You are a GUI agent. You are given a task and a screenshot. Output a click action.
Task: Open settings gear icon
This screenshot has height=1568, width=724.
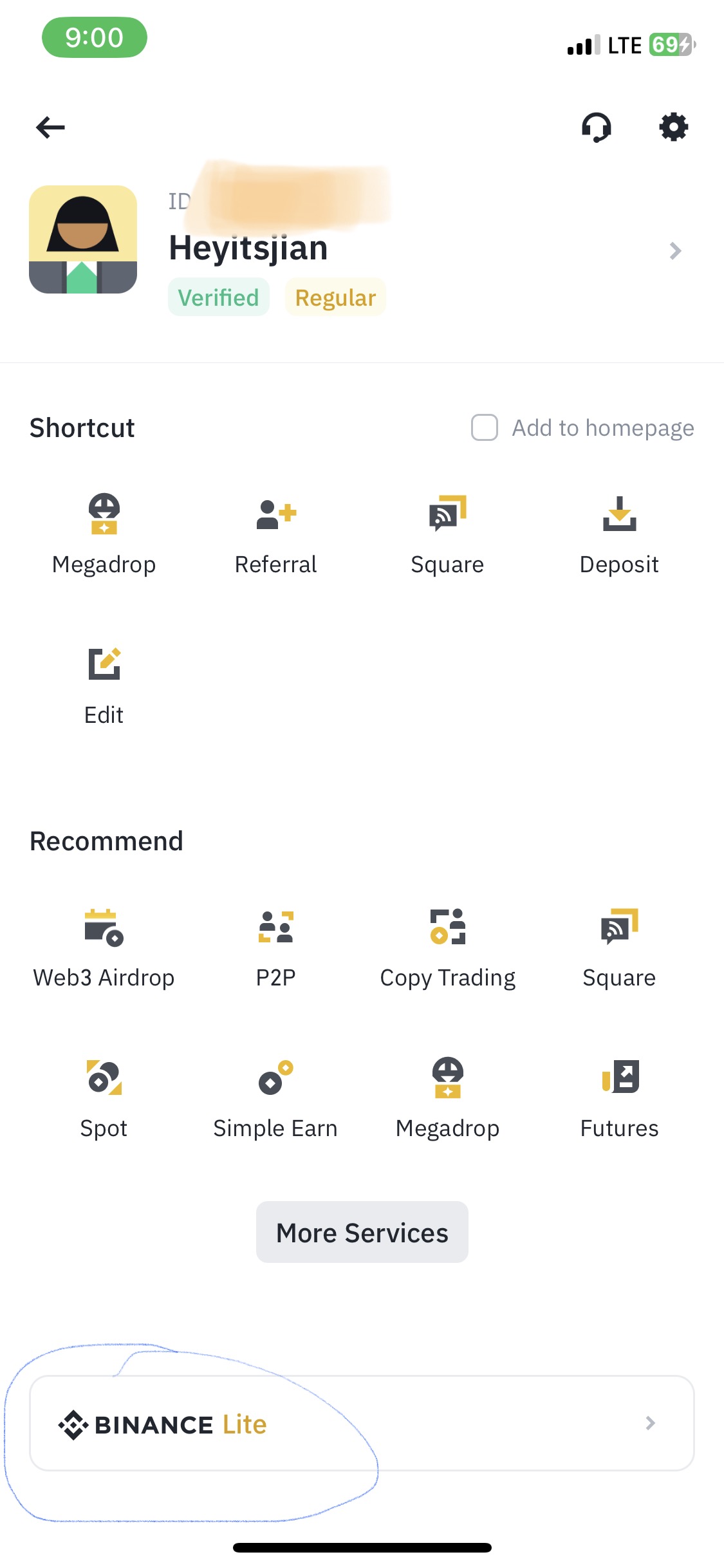pos(674,127)
